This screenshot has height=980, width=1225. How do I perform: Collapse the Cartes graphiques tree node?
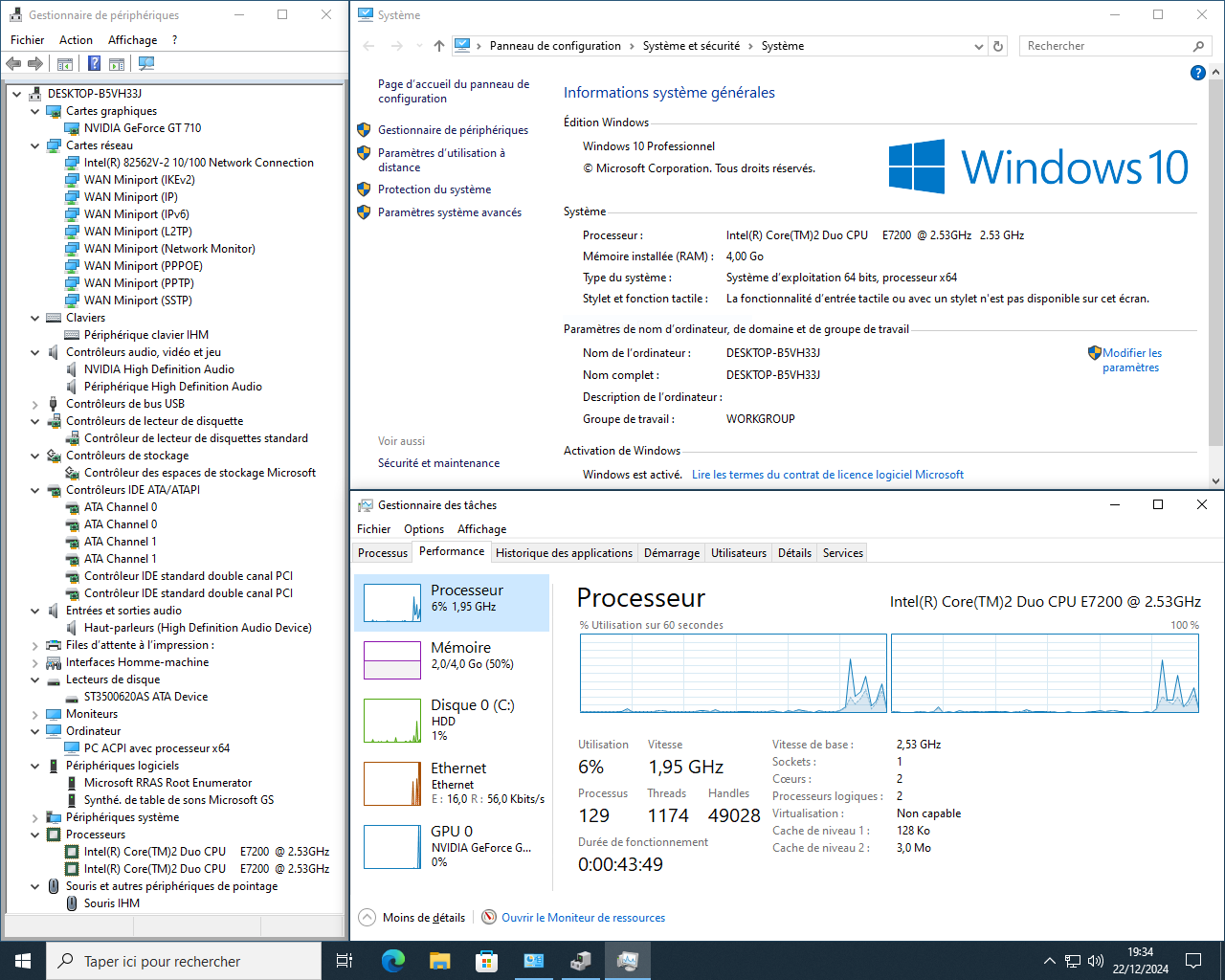click(35, 111)
